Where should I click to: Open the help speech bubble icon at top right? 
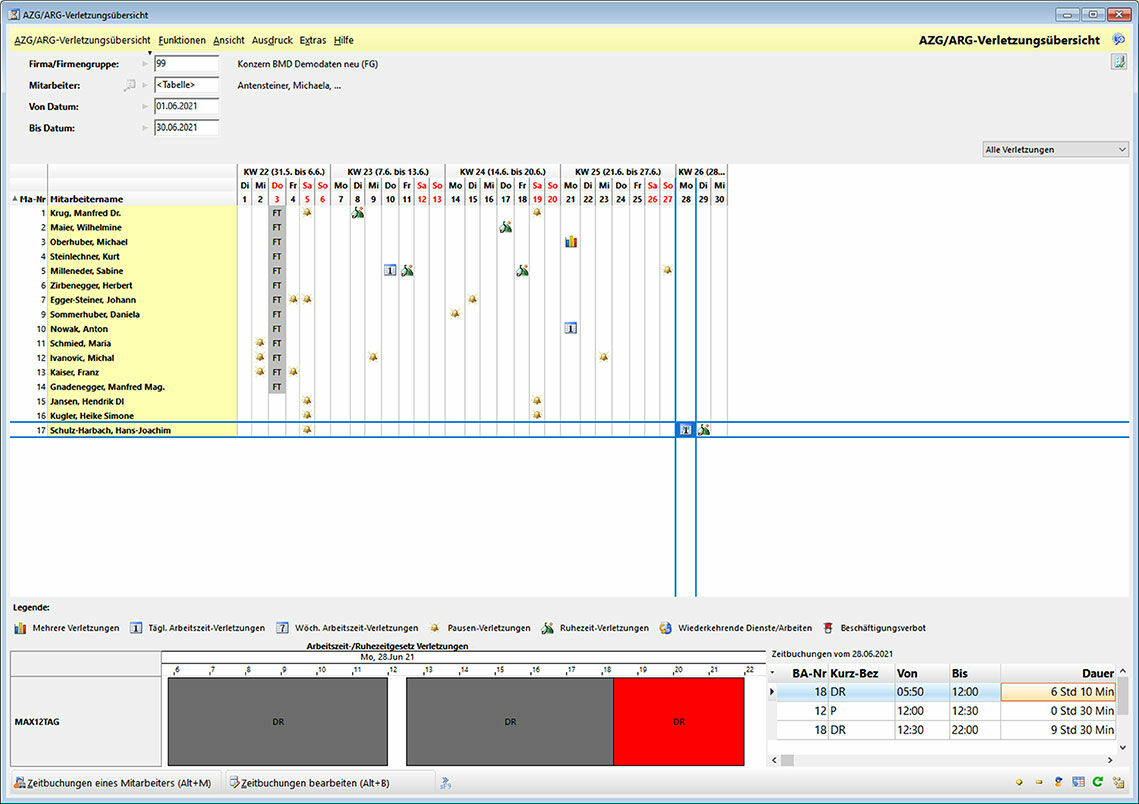[1119, 40]
